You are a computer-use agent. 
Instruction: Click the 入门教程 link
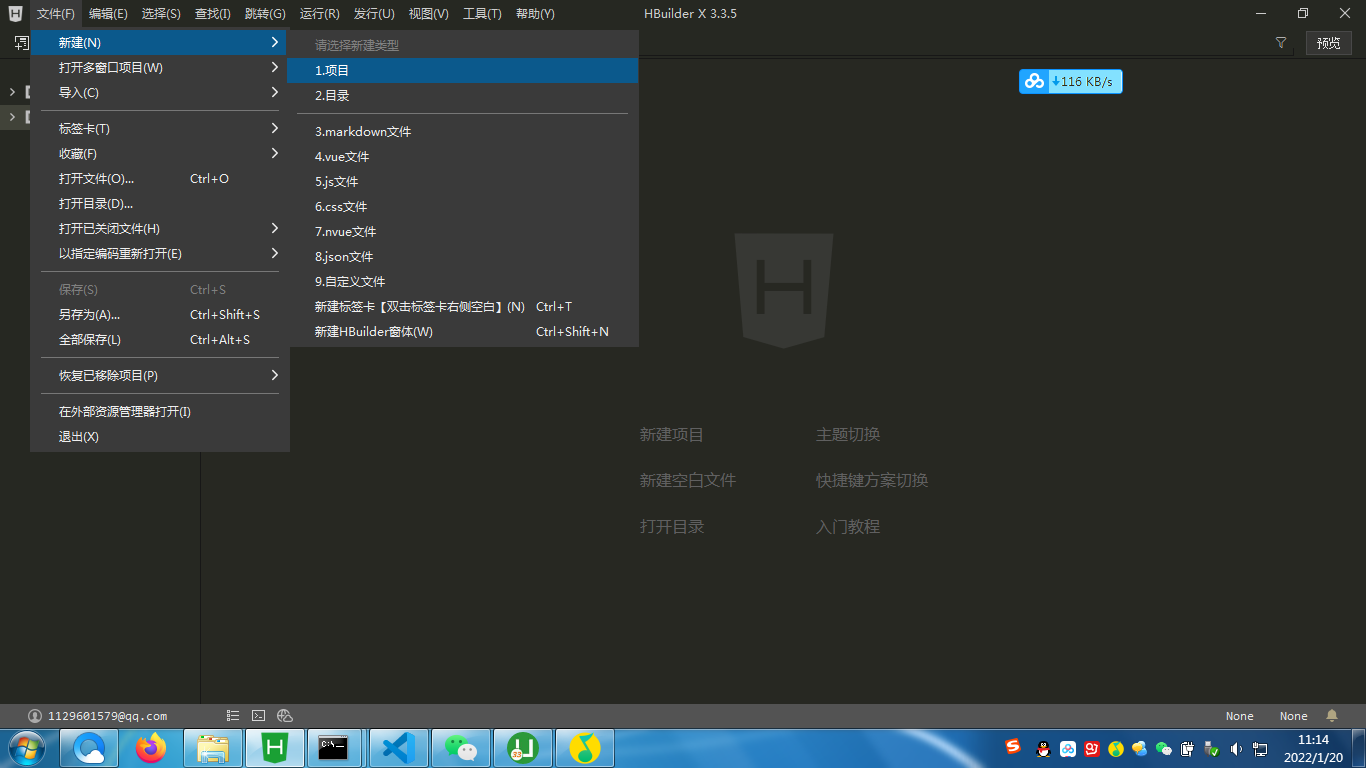pos(848,526)
